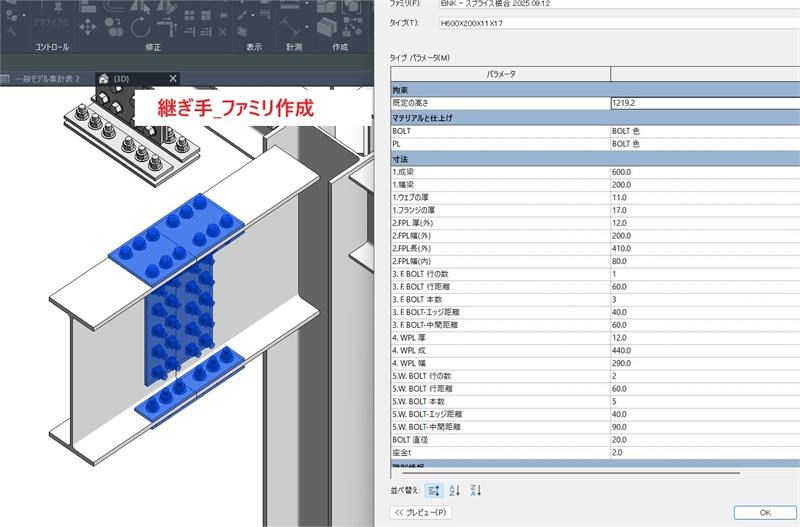Open the タイプ(T) type dropdown

(x=600, y=22)
